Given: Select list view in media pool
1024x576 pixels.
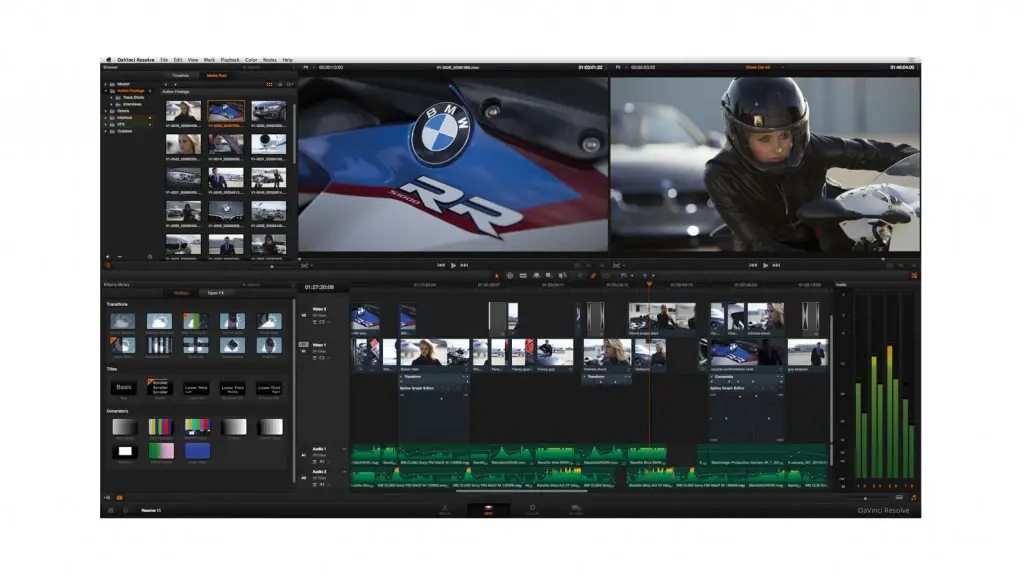Looking at the screenshot, I should pyautogui.click(x=280, y=84).
